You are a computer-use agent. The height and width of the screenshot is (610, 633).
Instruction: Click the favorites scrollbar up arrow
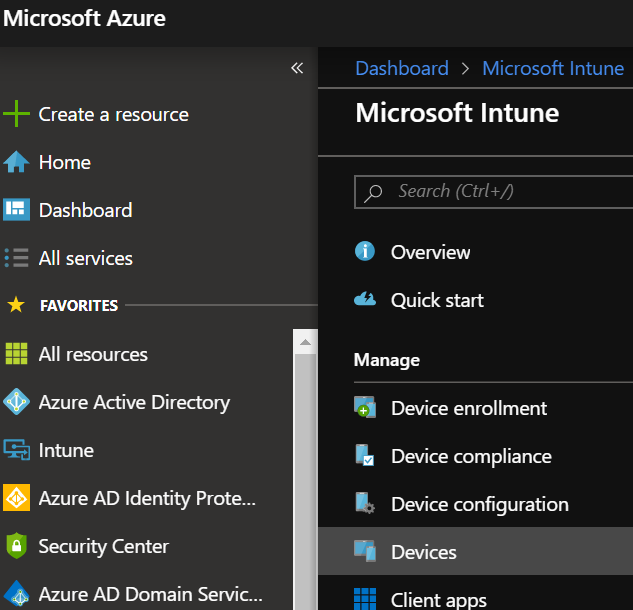[305, 343]
